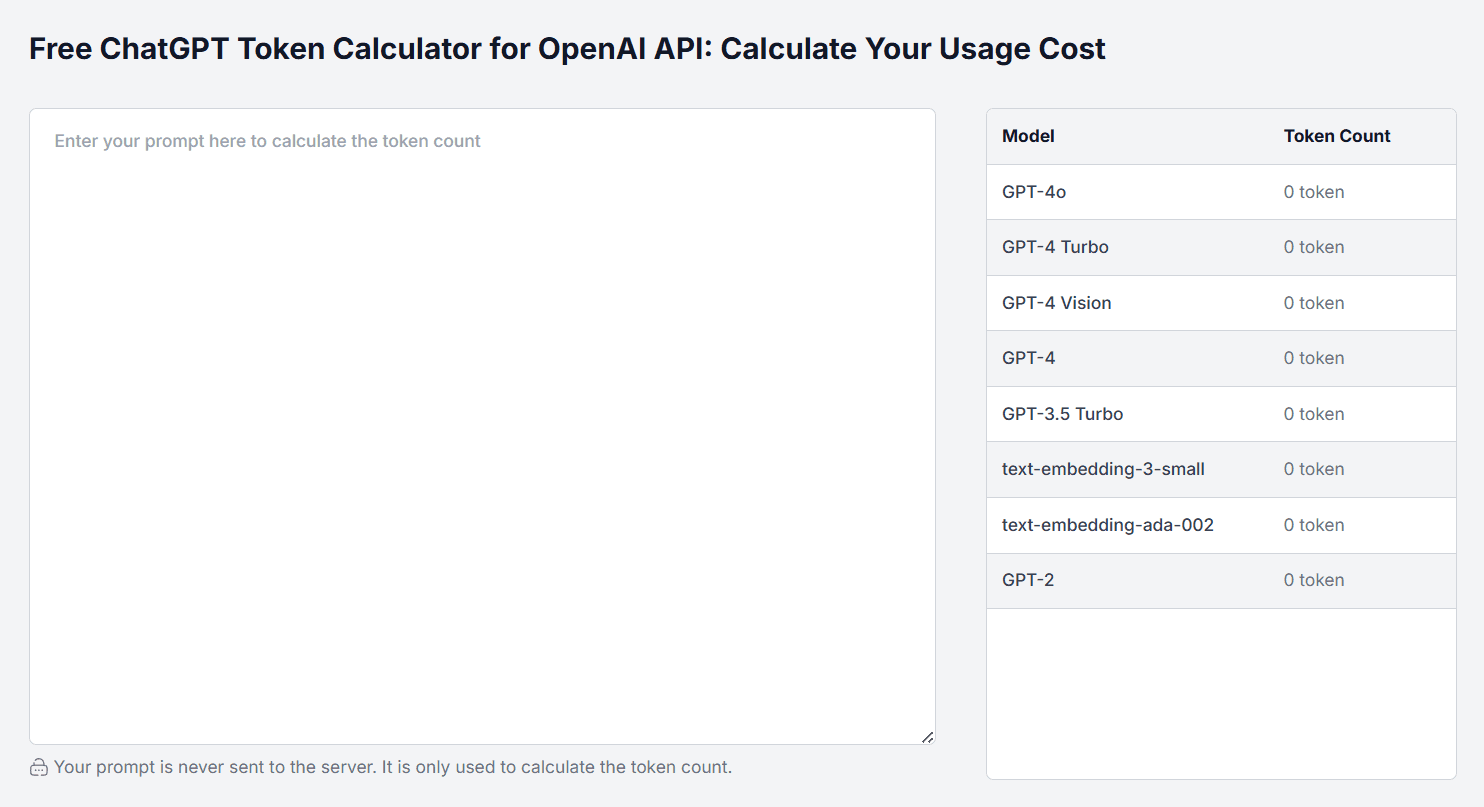Click the GPT-4 Turbo token count value

tap(1314, 247)
